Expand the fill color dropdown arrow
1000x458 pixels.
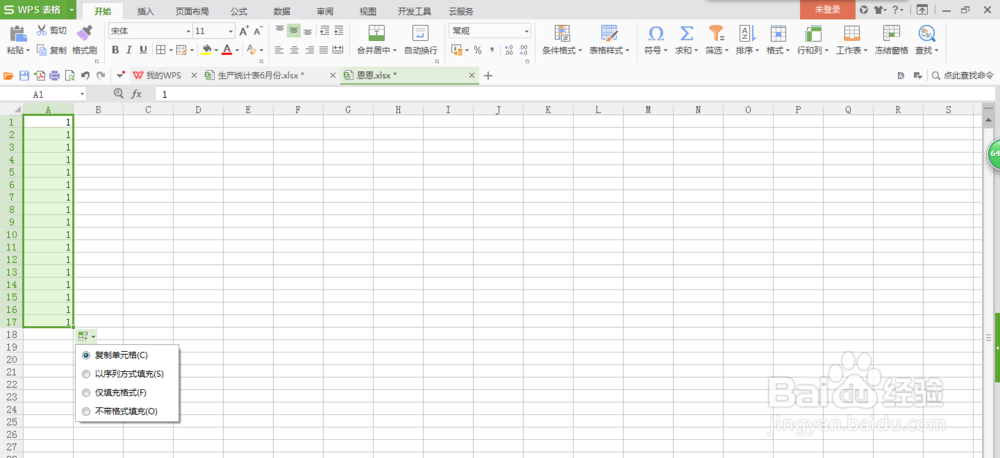click(x=216, y=50)
